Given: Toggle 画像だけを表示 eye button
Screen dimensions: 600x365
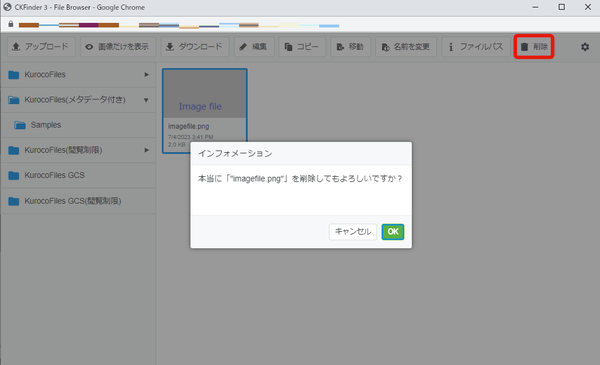Looking at the screenshot, I should coord(118,47).
